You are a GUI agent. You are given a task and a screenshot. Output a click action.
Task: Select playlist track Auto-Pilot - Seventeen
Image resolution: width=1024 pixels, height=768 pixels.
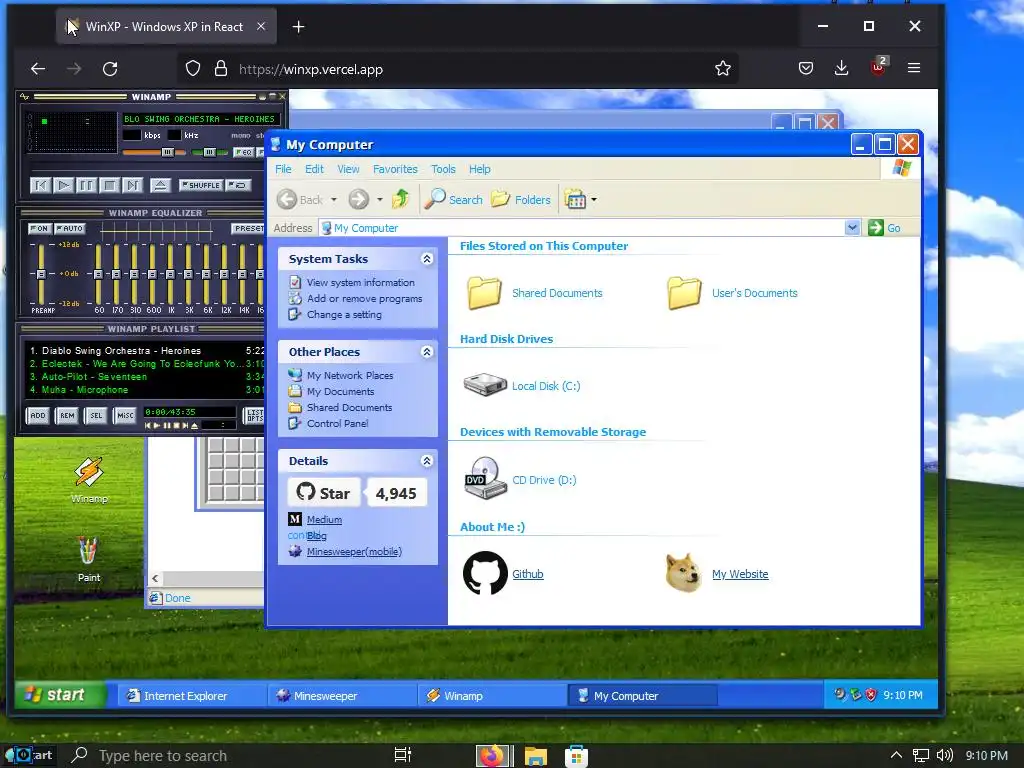(147, 377)
